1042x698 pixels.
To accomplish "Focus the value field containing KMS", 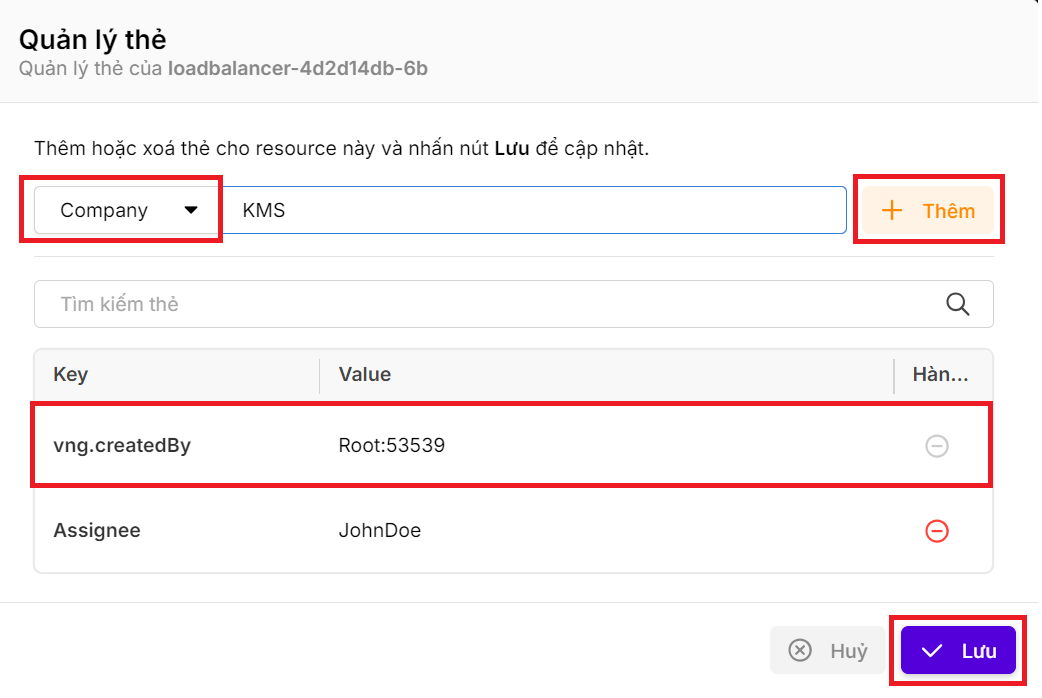I will coord(530,211).
